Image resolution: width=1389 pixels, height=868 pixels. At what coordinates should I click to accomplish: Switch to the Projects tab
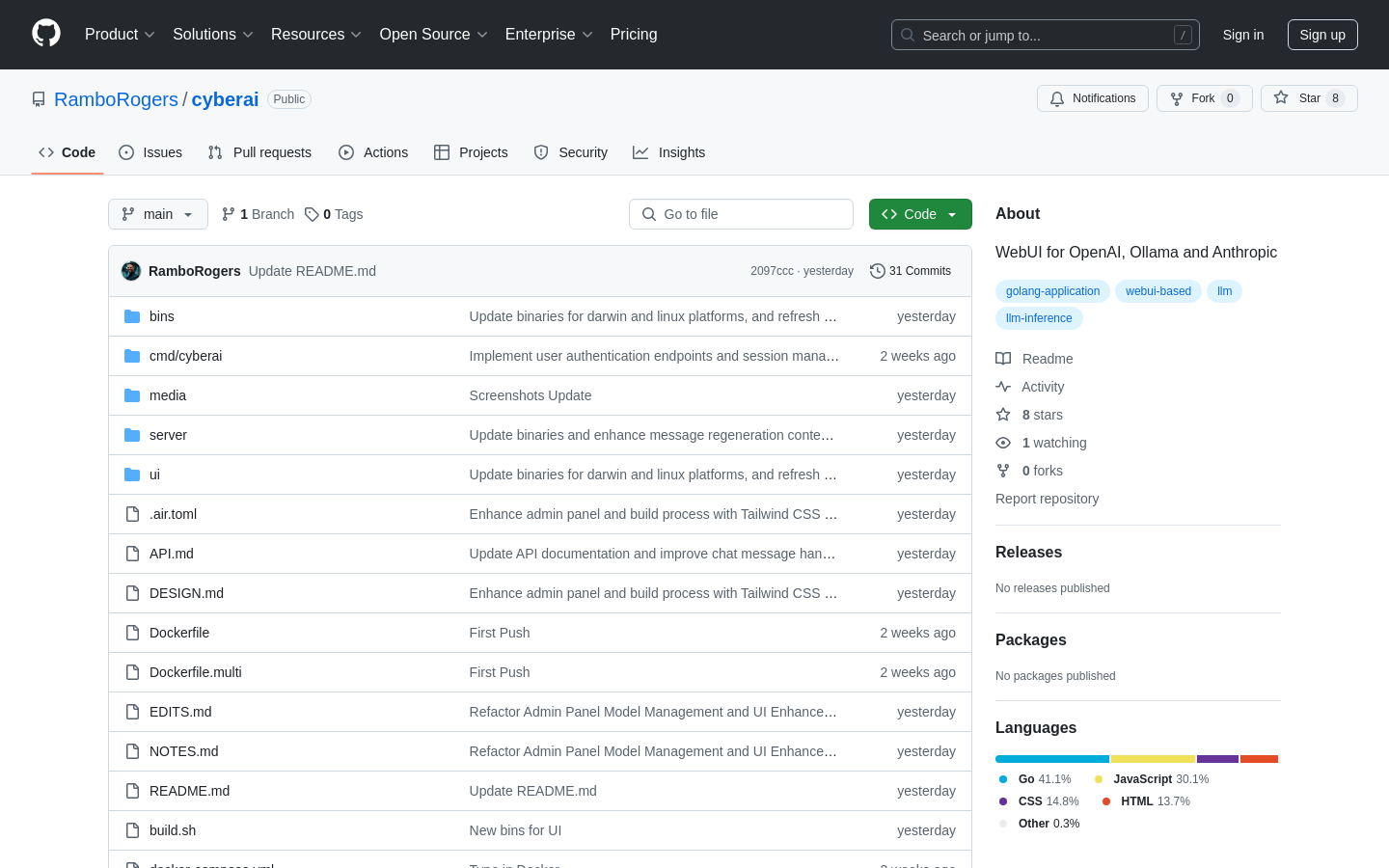[471, 152]
